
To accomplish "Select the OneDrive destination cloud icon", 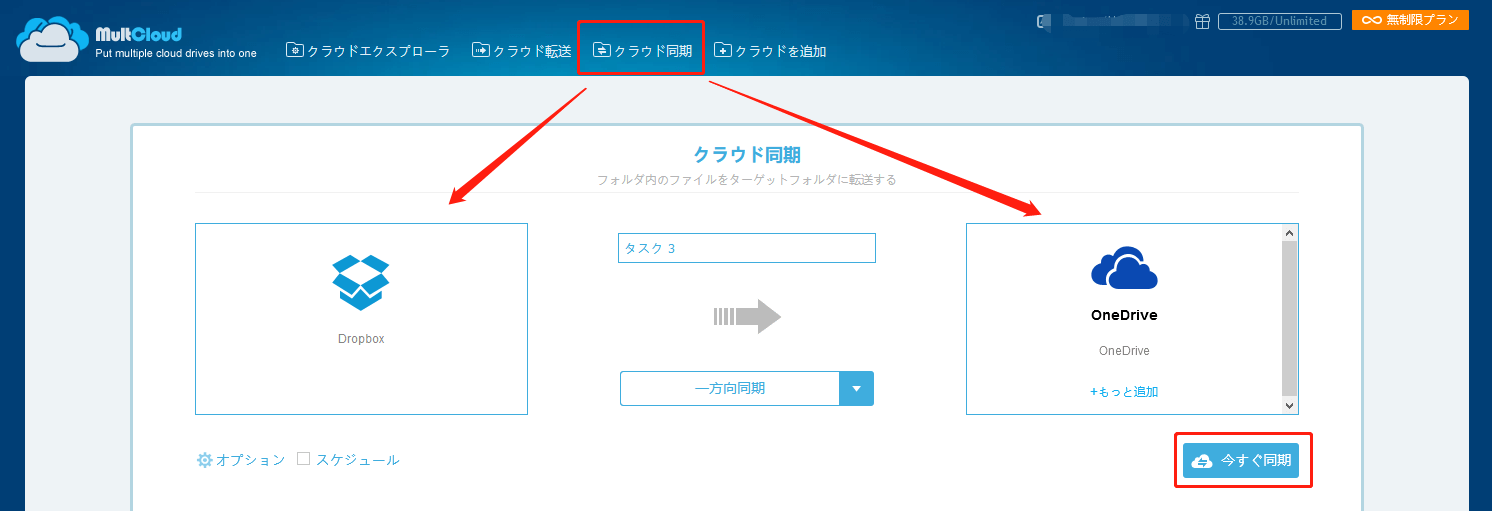I will 1124,269.
